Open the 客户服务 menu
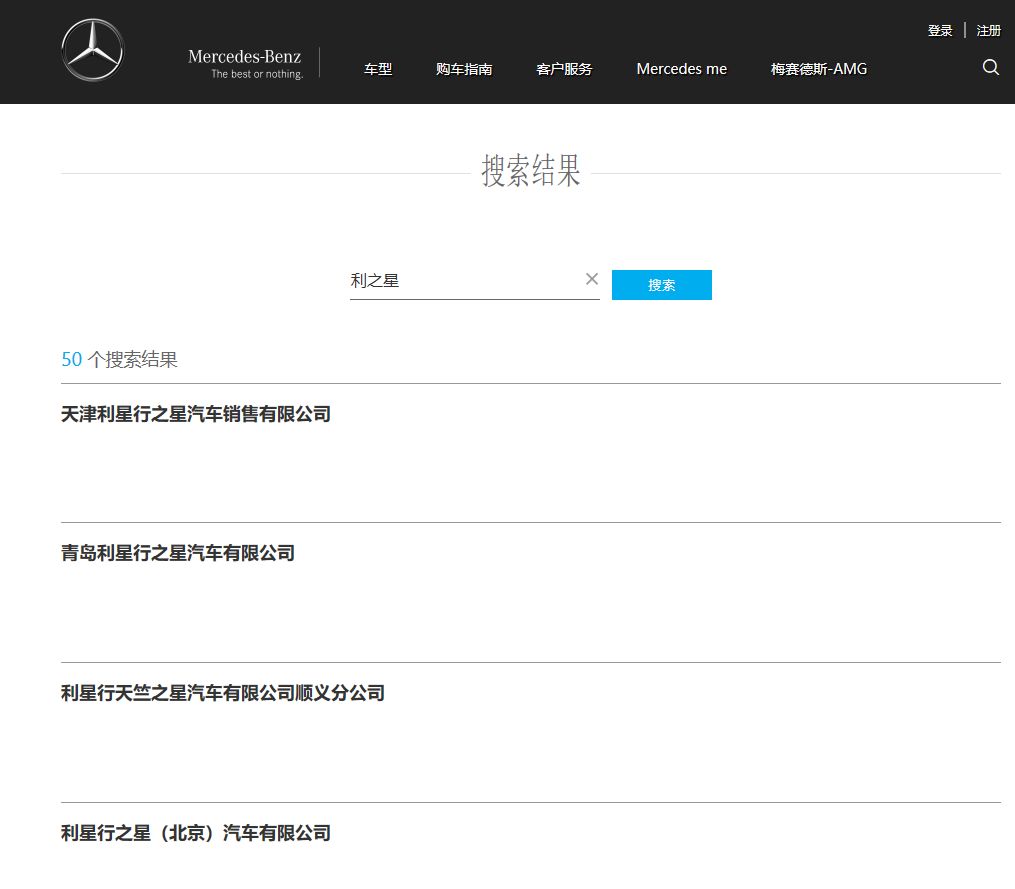 point(564,69)
